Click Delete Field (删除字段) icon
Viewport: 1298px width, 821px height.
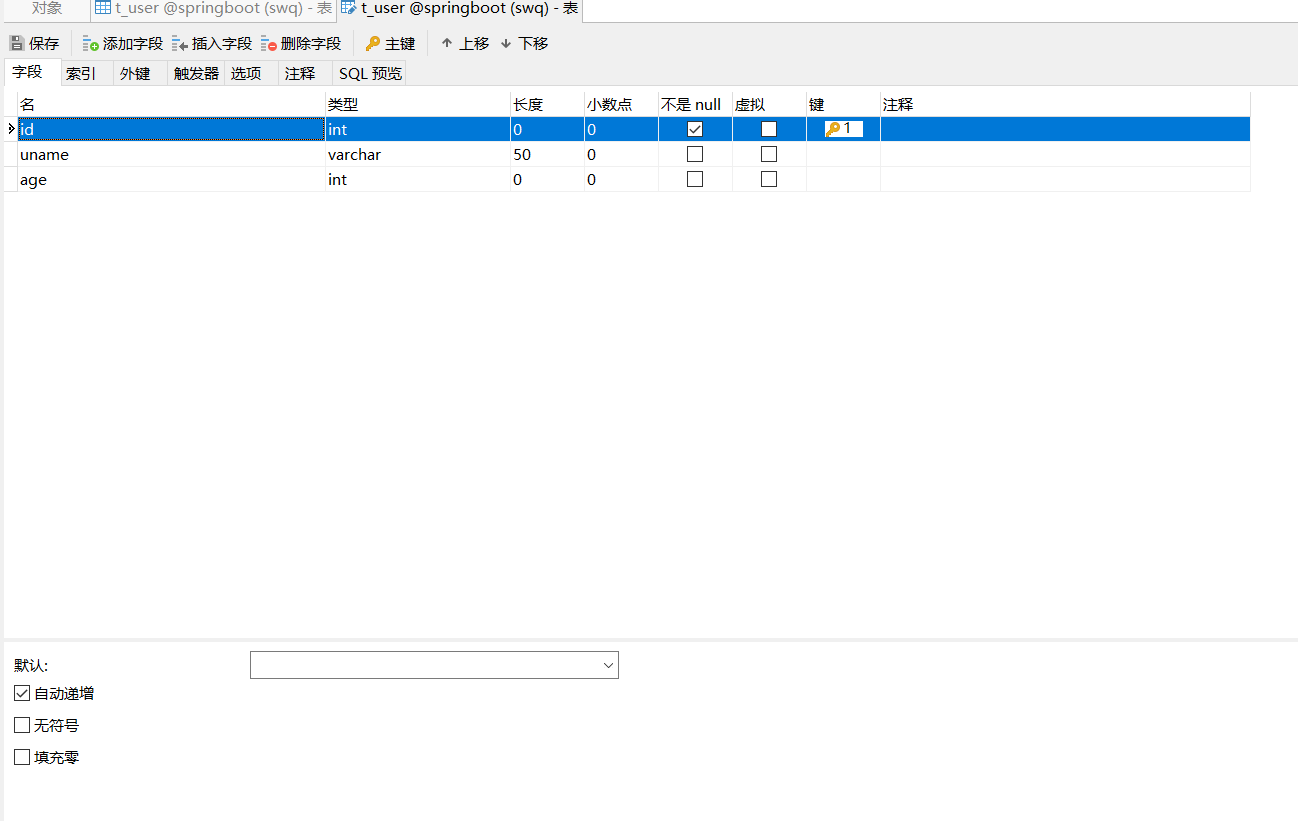point(269,44)
